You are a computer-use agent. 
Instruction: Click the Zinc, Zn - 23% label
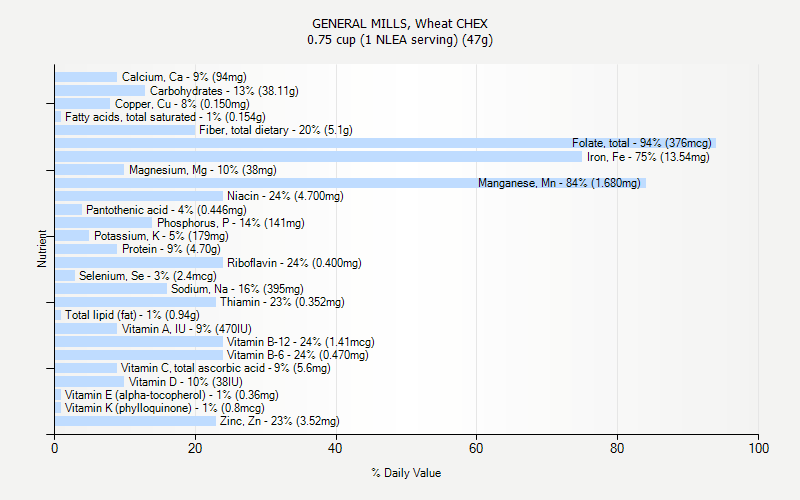[280, 421]
